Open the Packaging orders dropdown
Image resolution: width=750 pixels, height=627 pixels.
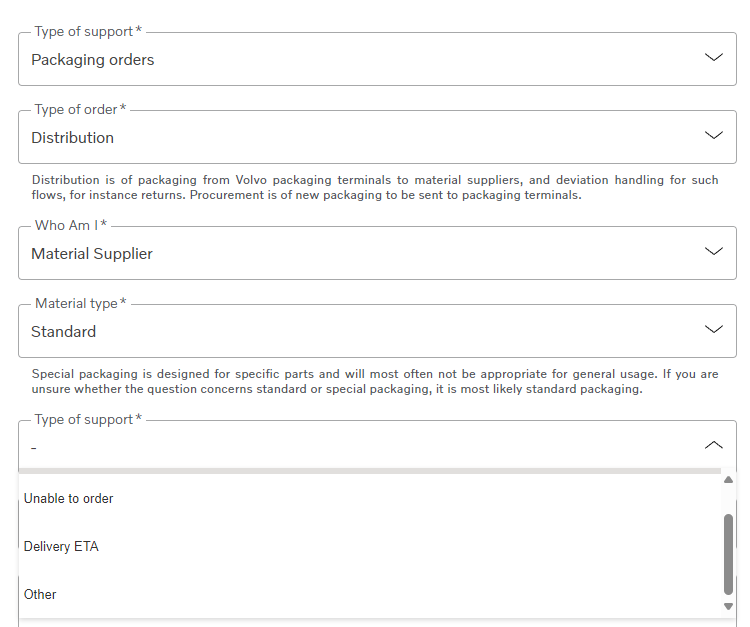click(x=377, y=59)
